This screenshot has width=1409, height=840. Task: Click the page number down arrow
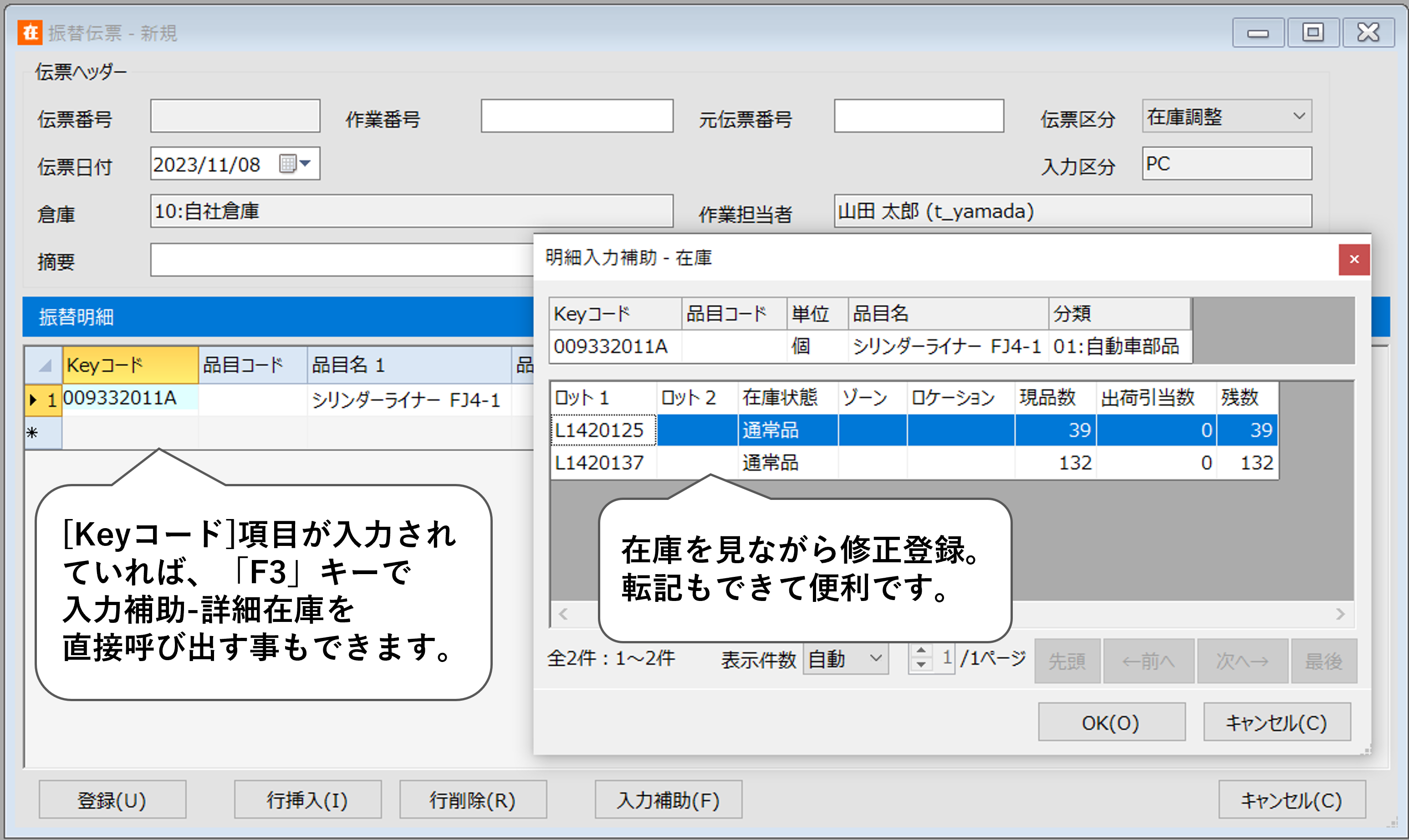pyautogui.click(x=921, y=665)
